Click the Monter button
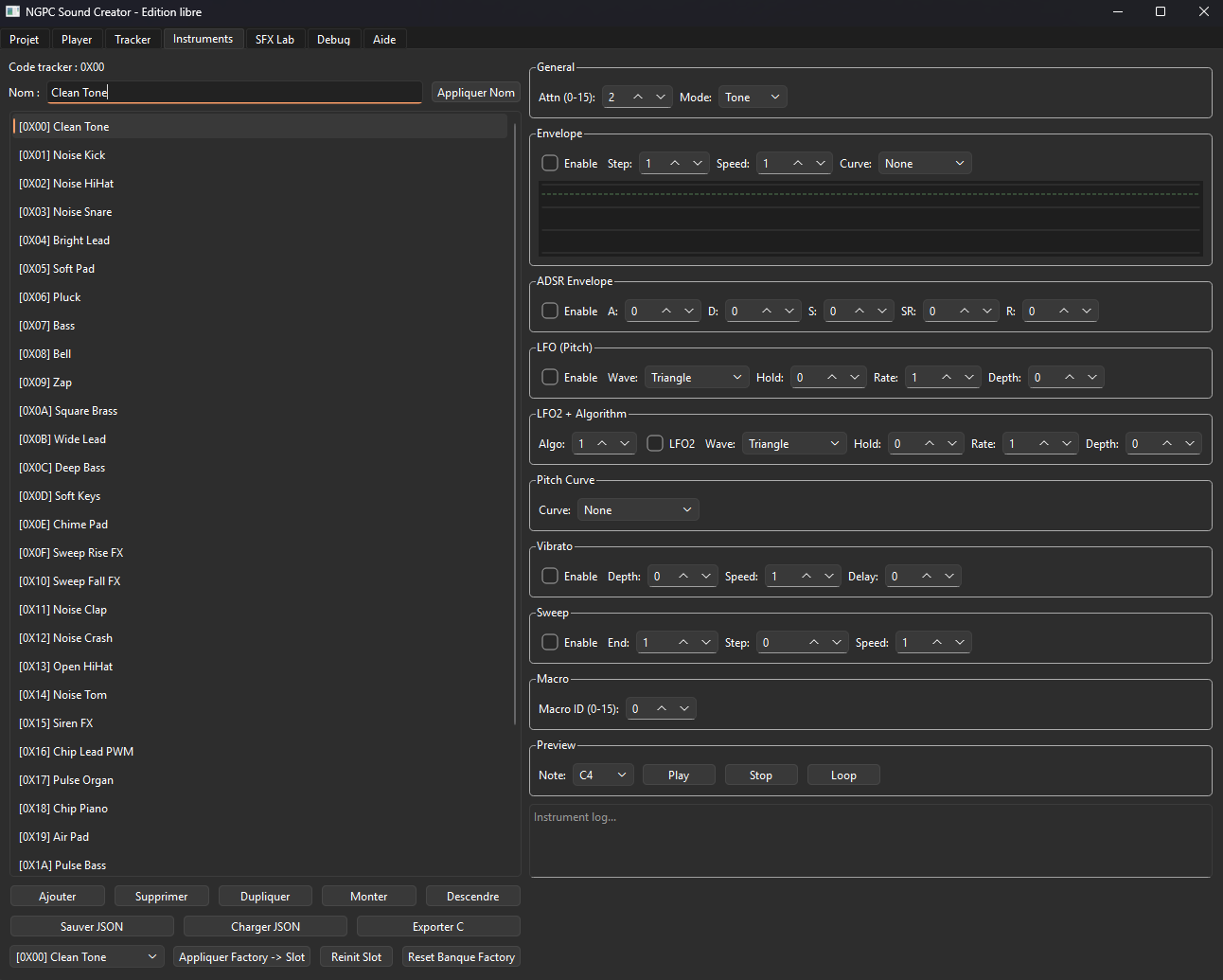The width and height of the screenshot is (1223, 980). pyautogui.click(x=369, y=897)
